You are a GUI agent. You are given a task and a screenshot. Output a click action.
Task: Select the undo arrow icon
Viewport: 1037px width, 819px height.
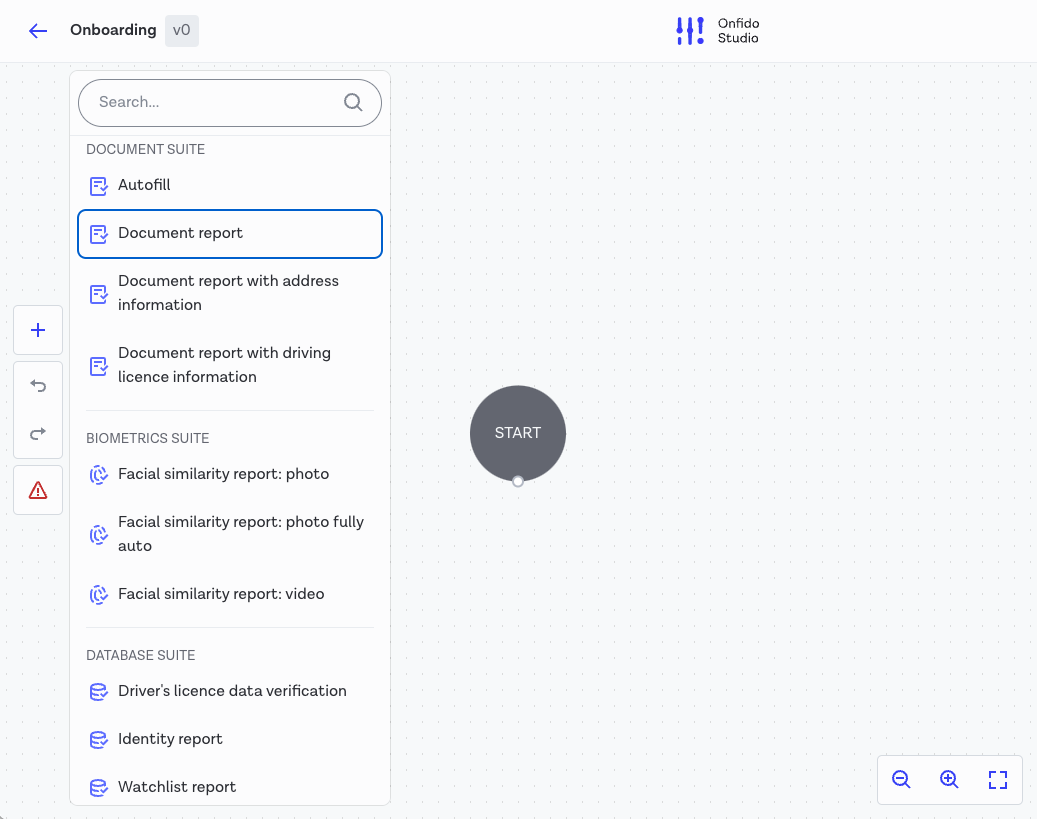pos(37,385)
